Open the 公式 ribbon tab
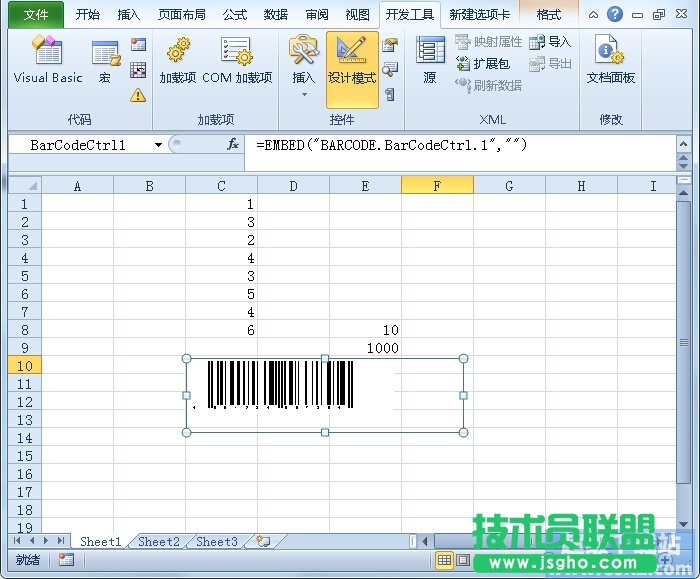The width and height of the screenshot is (700, 579). pos(235,15)
